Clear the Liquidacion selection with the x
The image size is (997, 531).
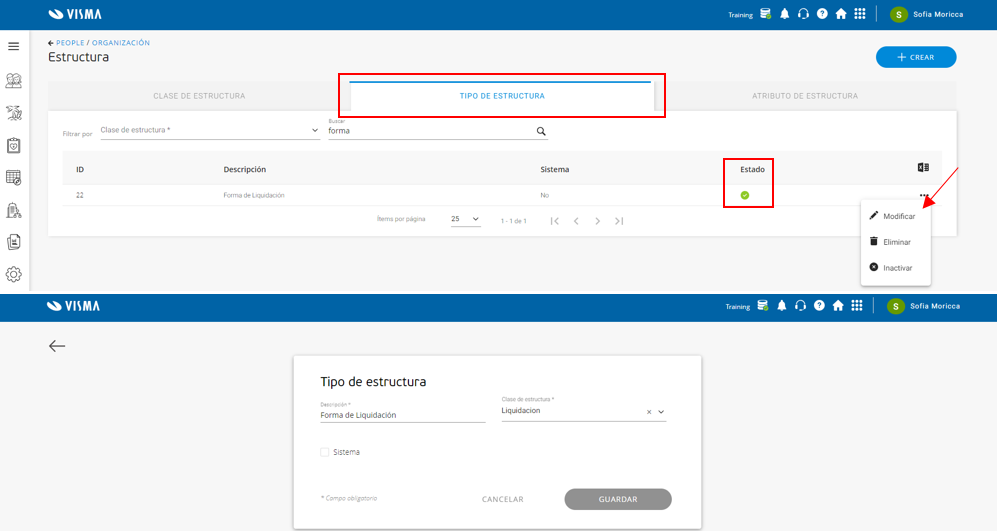point(649,412)
